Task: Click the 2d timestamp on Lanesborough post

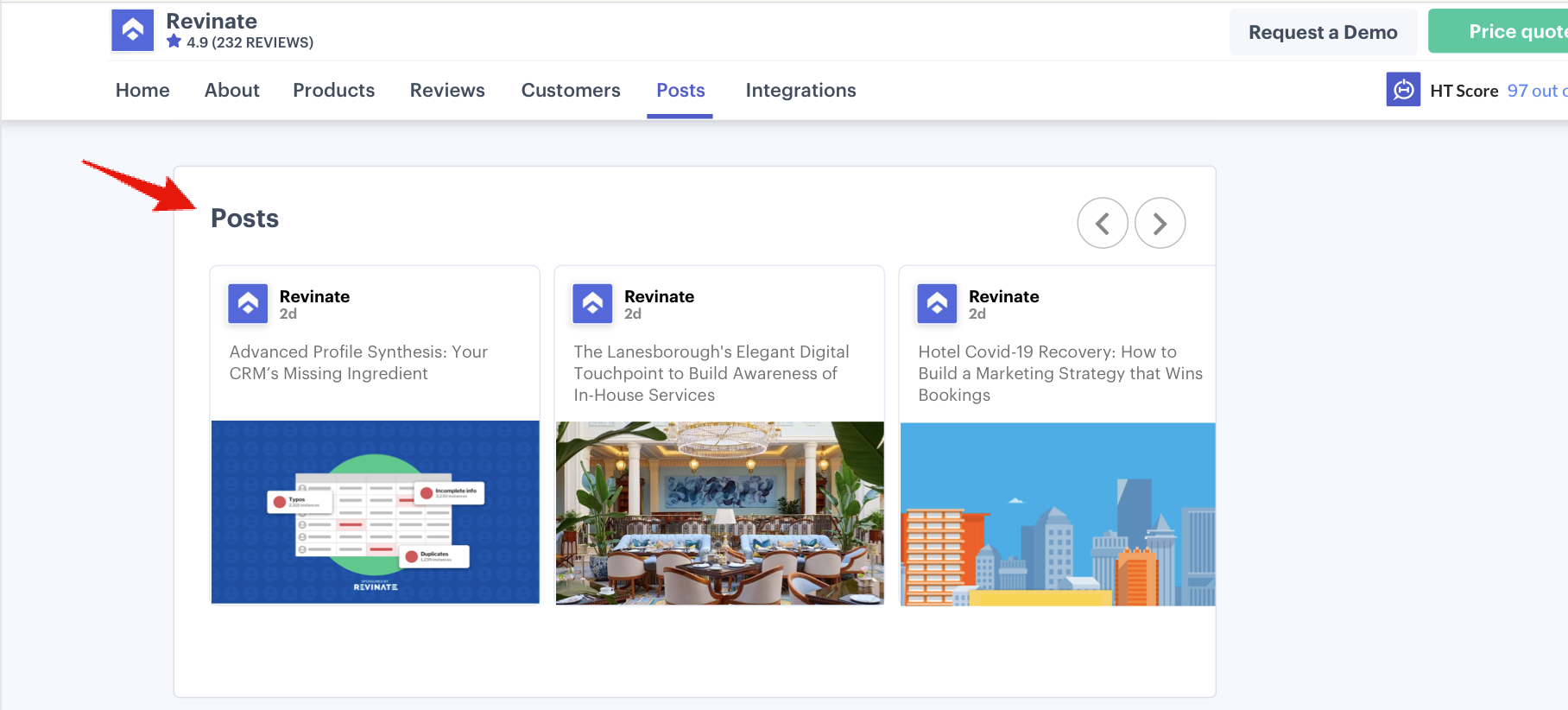Action: [x=633, y=314]
